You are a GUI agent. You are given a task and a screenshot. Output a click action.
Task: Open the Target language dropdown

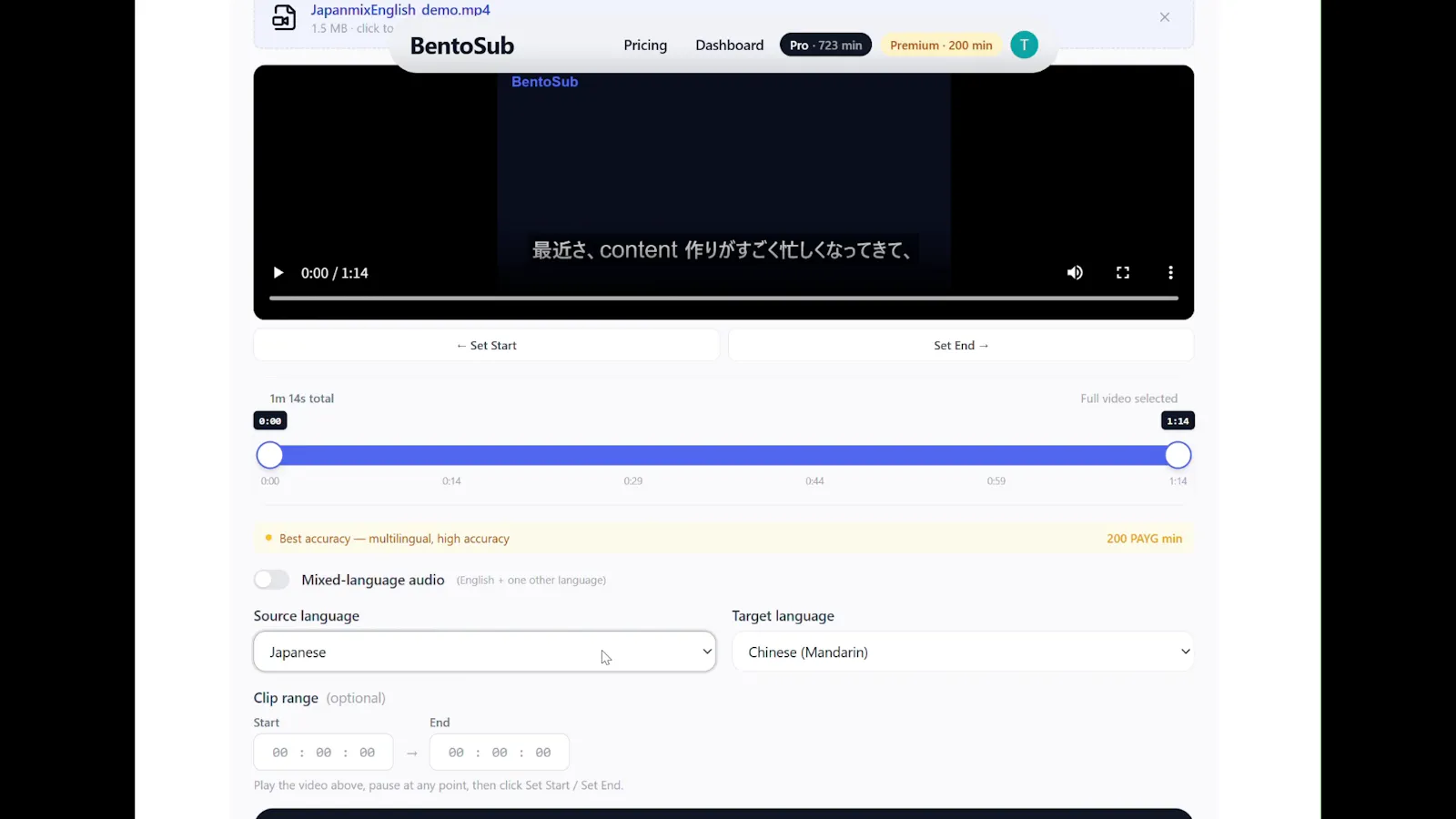[963, 652]
